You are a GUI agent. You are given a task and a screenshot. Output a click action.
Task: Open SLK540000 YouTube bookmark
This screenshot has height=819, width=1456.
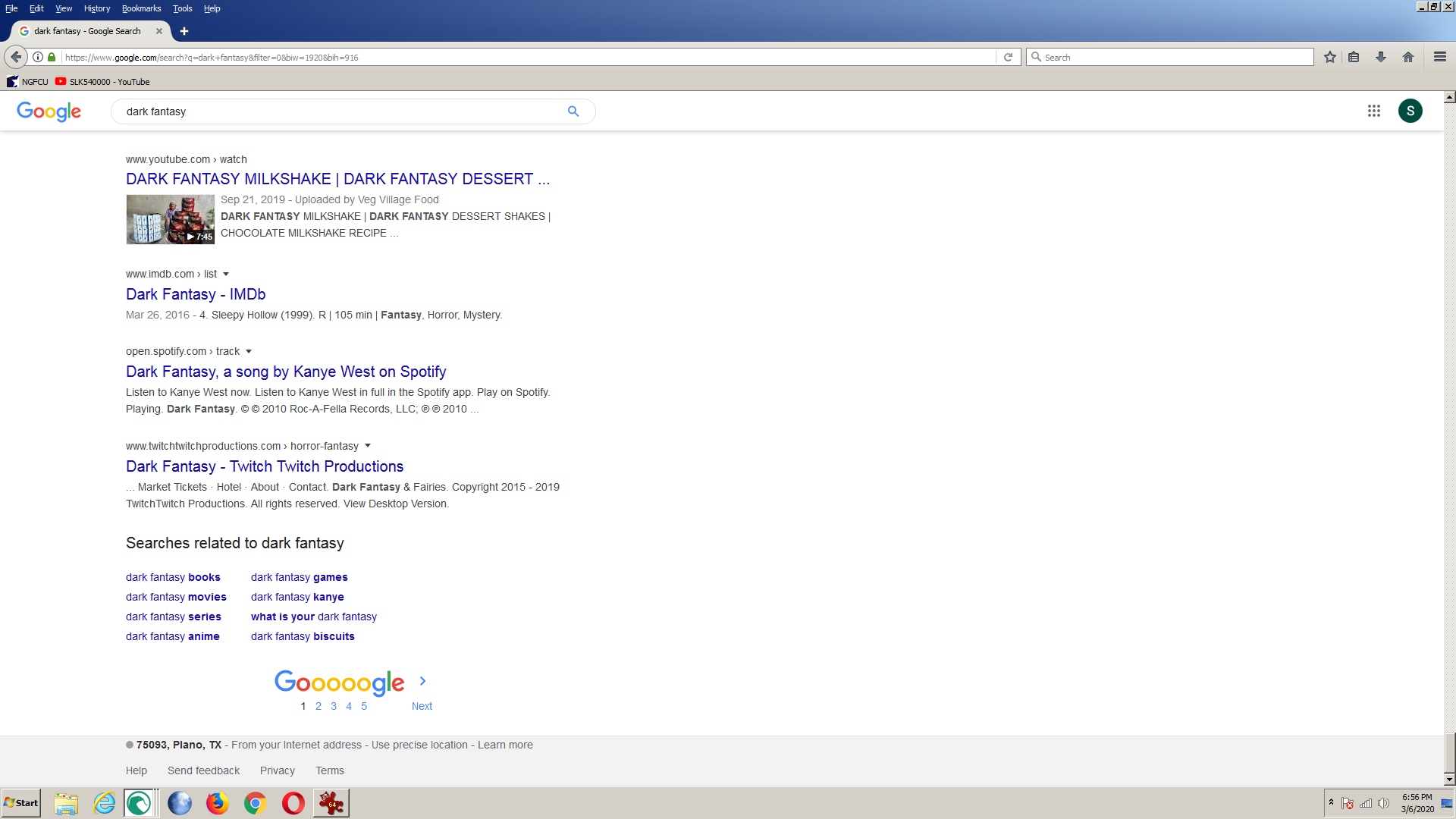point(102,82)
